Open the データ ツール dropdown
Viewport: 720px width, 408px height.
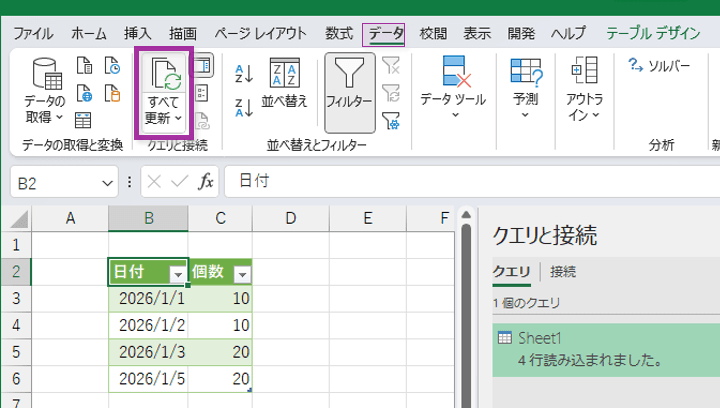tap(453, 87)
